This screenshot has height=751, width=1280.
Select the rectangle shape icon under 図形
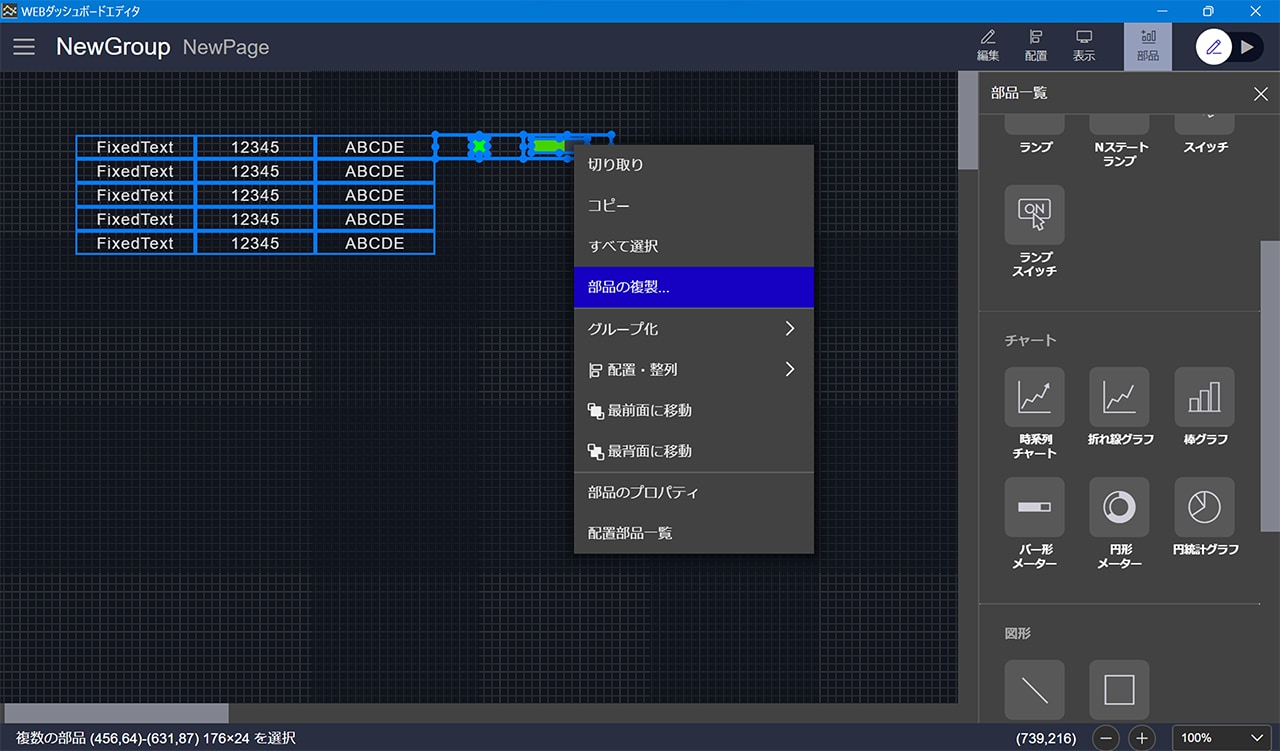(1119, 689)
